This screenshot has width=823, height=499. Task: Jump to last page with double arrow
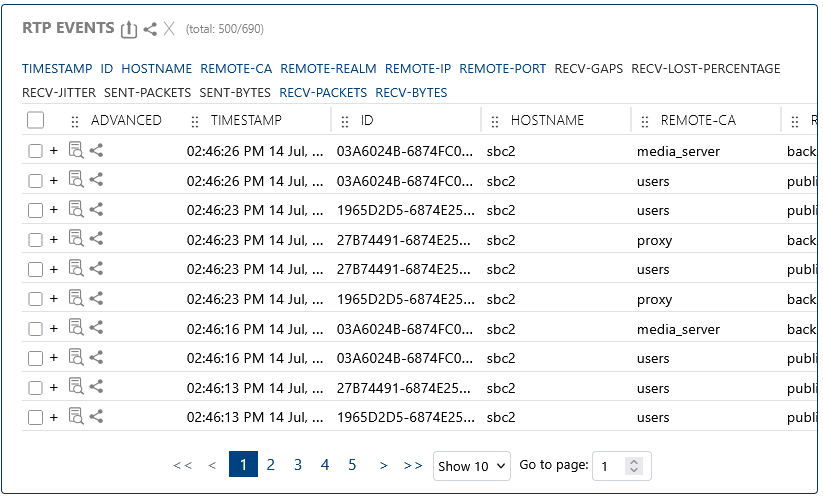[413, 465]
